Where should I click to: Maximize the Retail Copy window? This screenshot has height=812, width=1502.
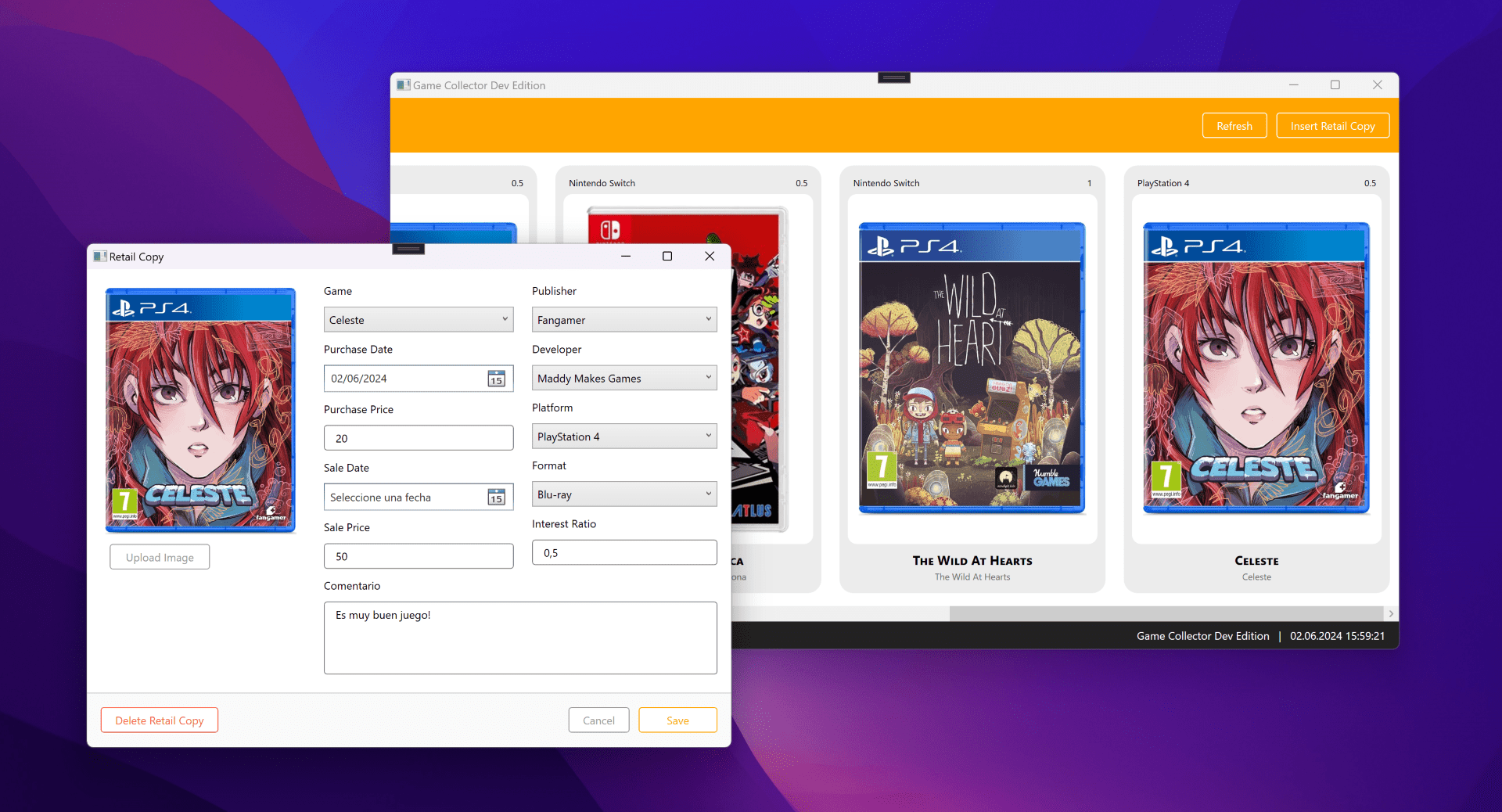coord(667,256)
